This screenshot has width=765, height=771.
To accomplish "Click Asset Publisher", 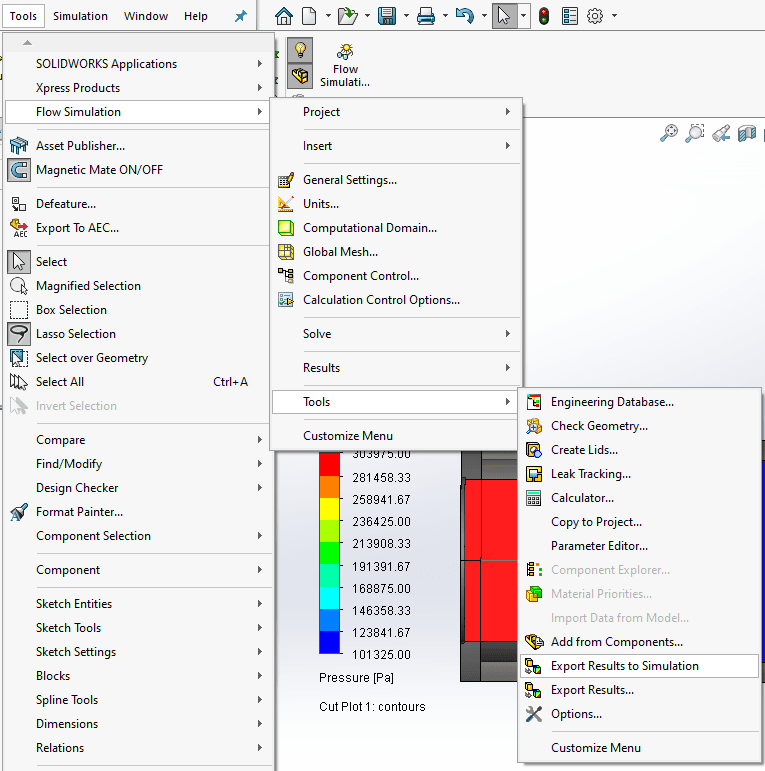I will [139, 146].
